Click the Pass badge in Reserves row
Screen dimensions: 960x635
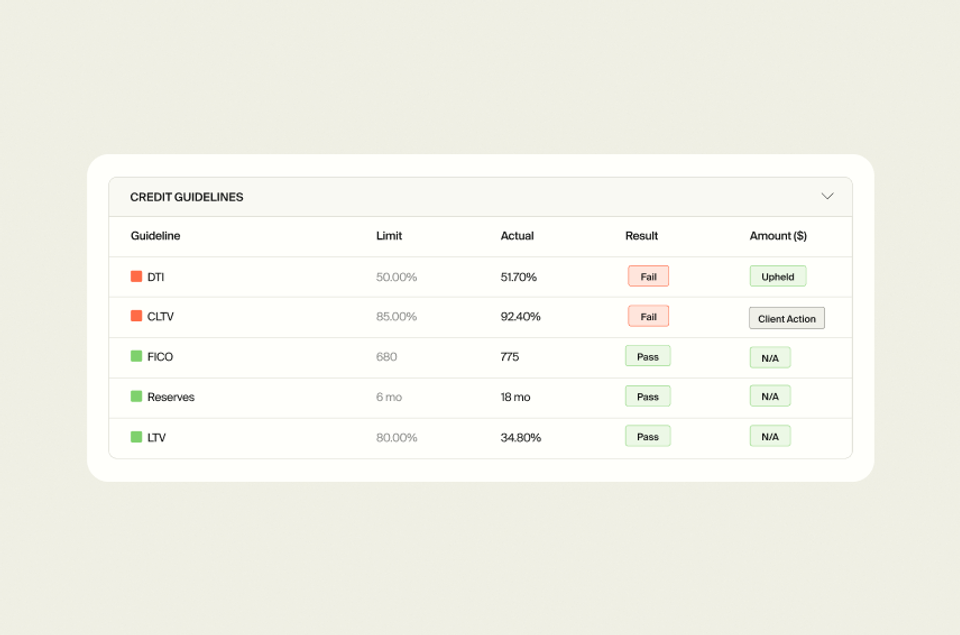[648, 396]
